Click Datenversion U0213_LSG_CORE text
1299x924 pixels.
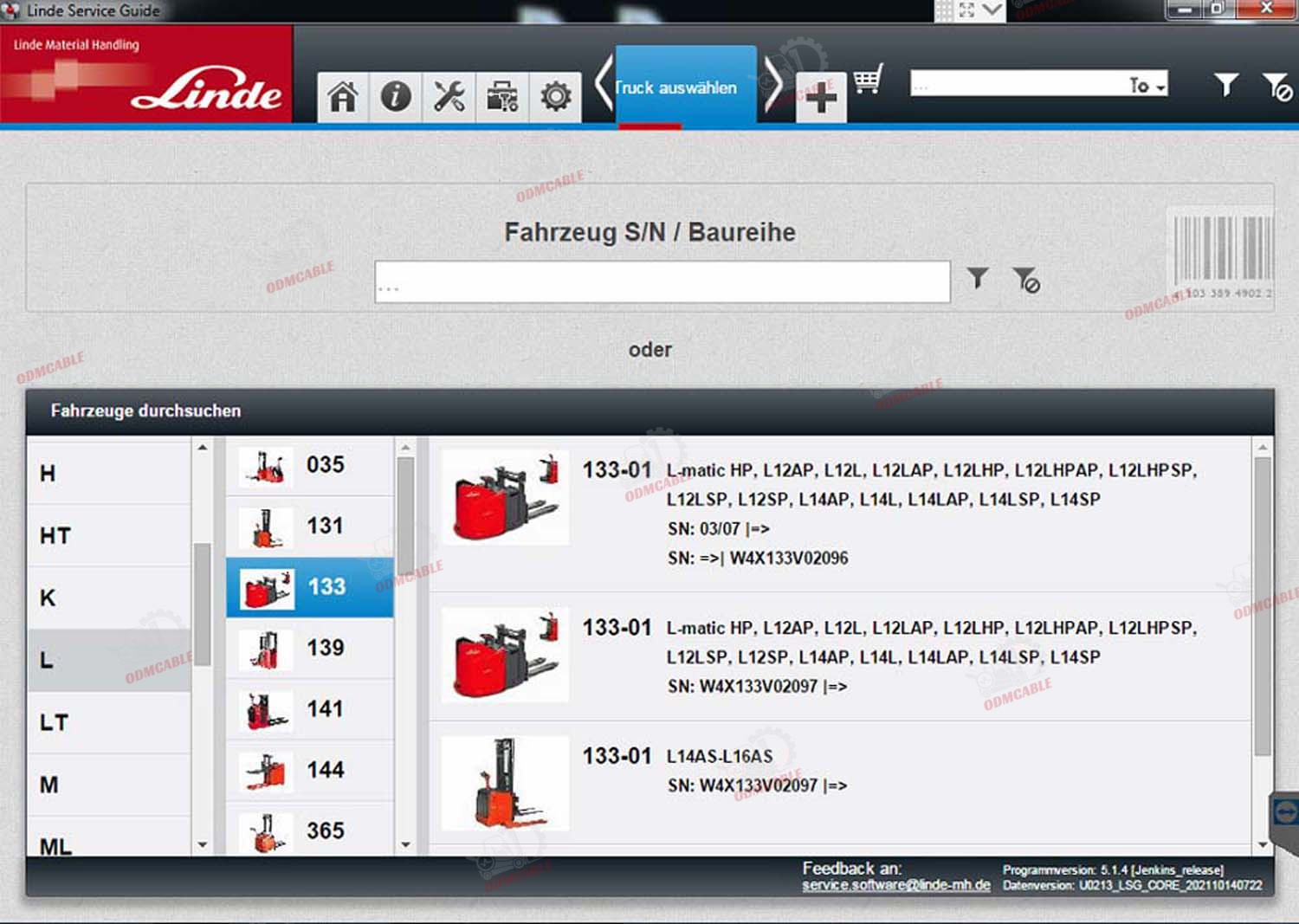[x=1132, y=885]
